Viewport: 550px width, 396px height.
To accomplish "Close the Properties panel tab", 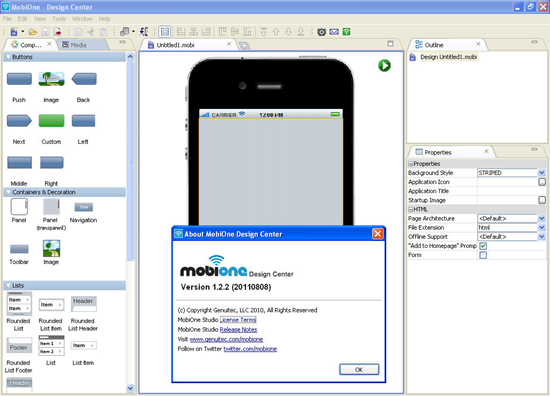I will tap(486, 152).
